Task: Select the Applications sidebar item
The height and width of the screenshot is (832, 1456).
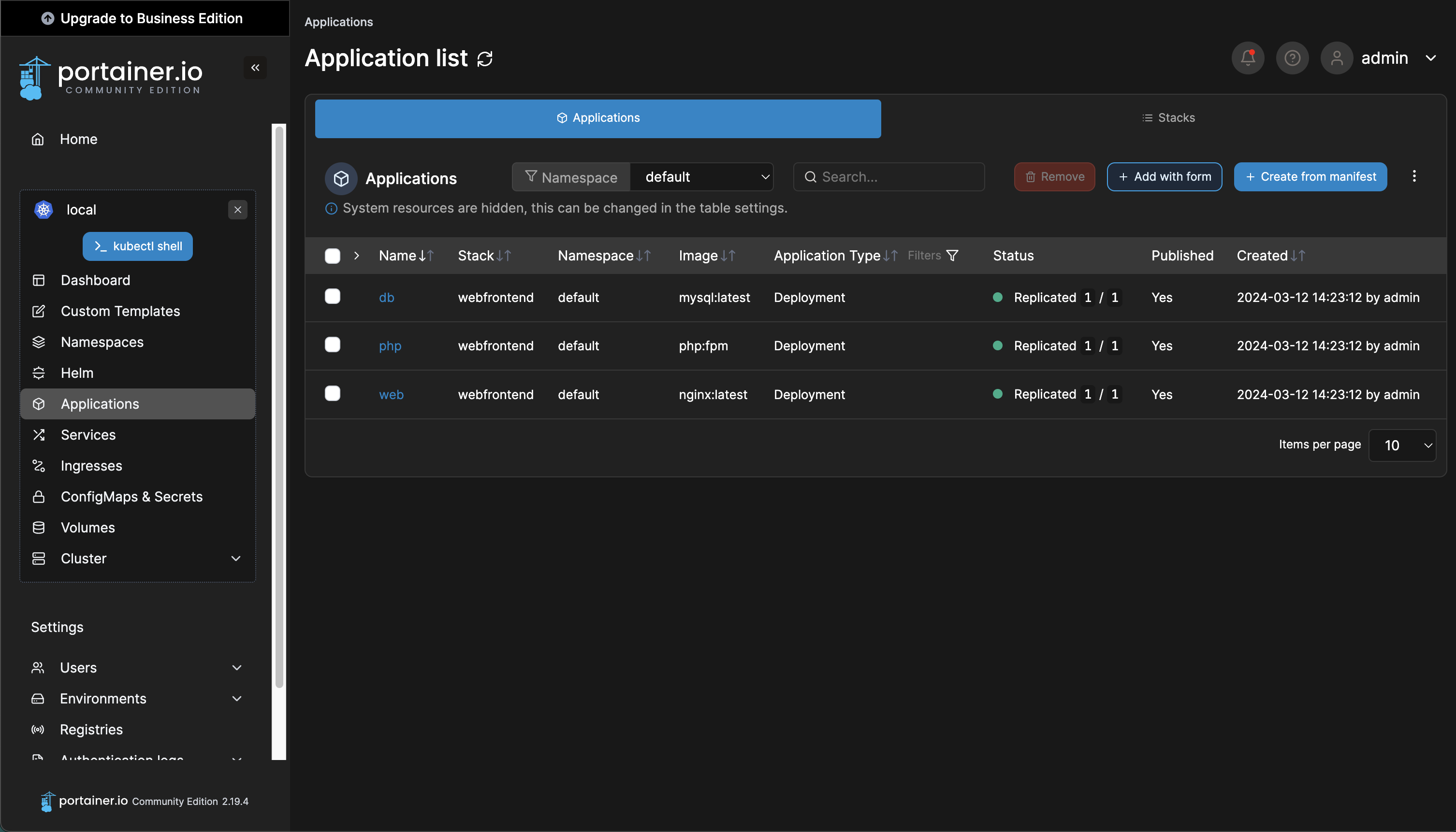Action: pyautogui.click(x=138, y=404)
